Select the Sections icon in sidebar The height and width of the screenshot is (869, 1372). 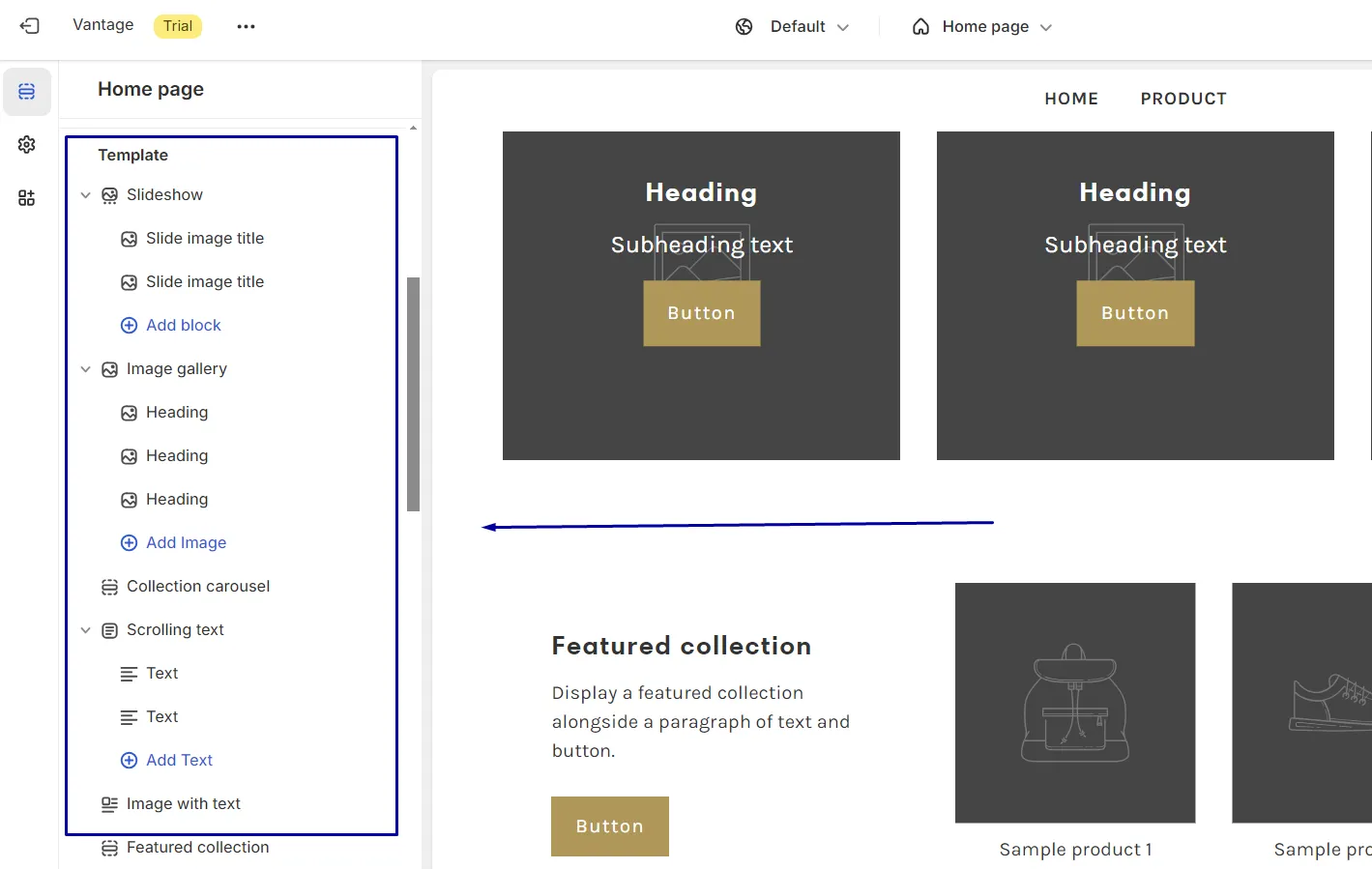coord(27,92)
